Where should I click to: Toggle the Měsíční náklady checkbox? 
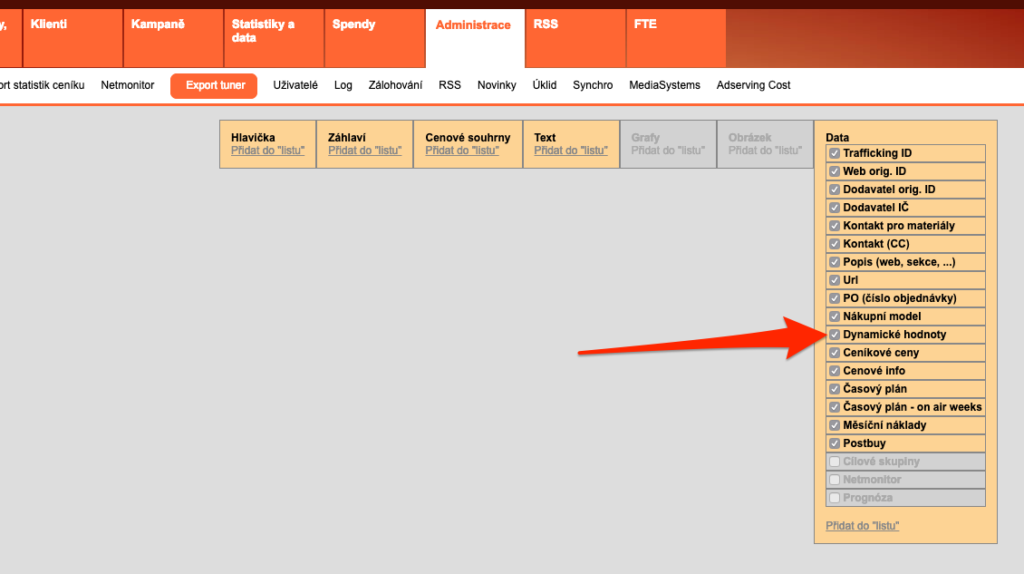point(834,426)
